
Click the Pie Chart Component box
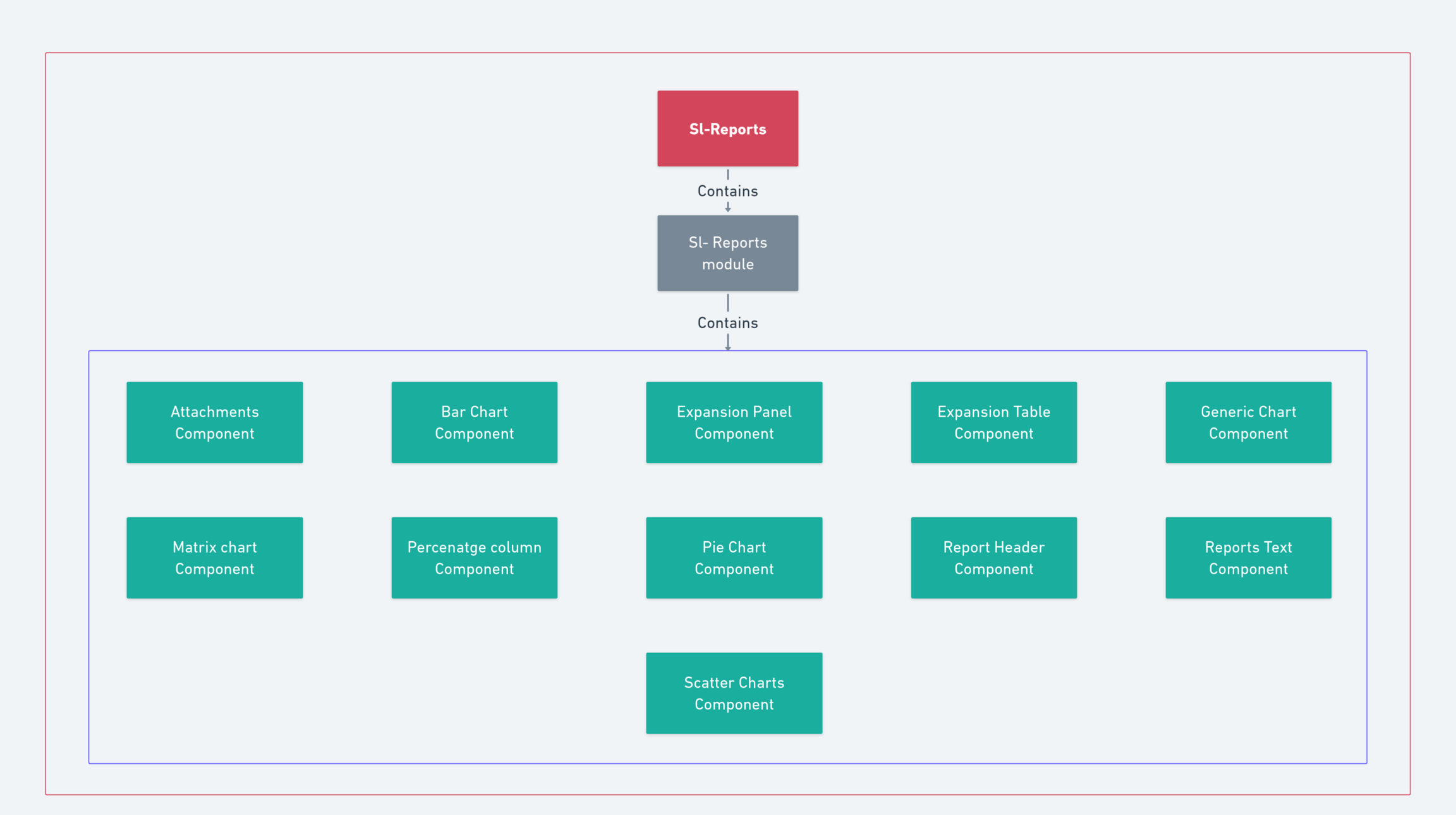pyautogui.click(x=734, y=558)
